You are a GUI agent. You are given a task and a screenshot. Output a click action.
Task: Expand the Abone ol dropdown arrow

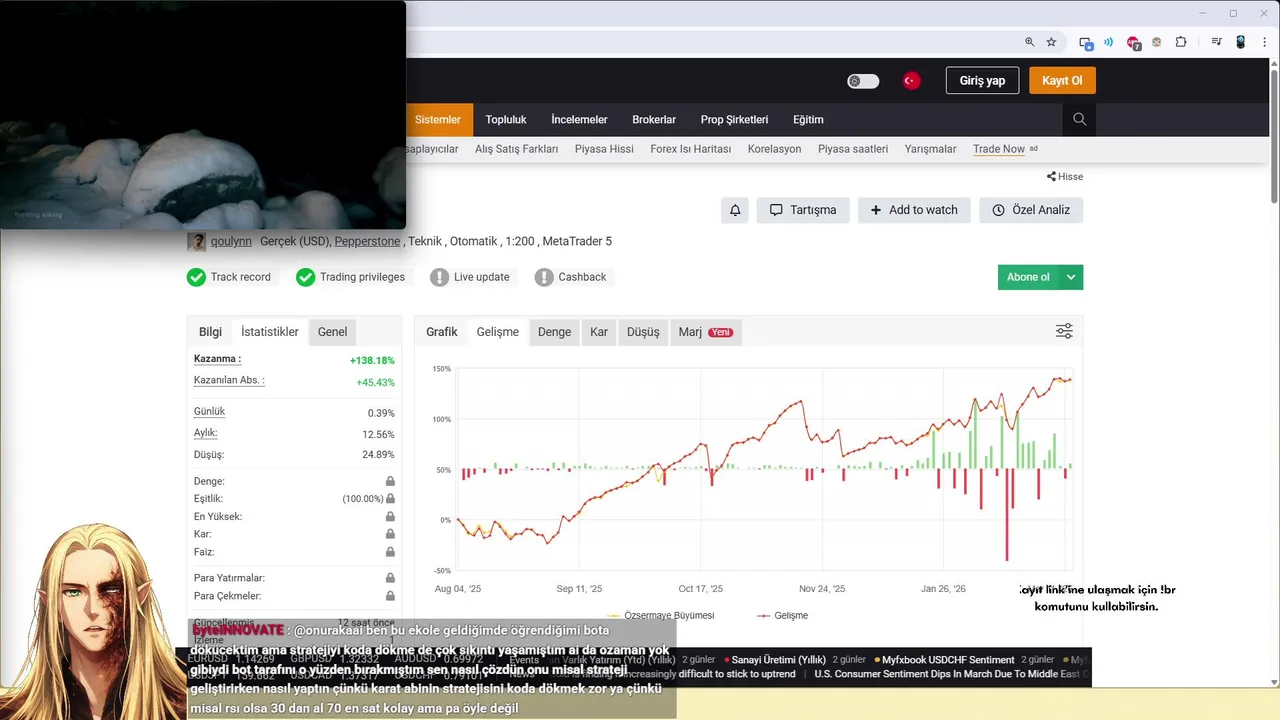tap(1071, 277)
